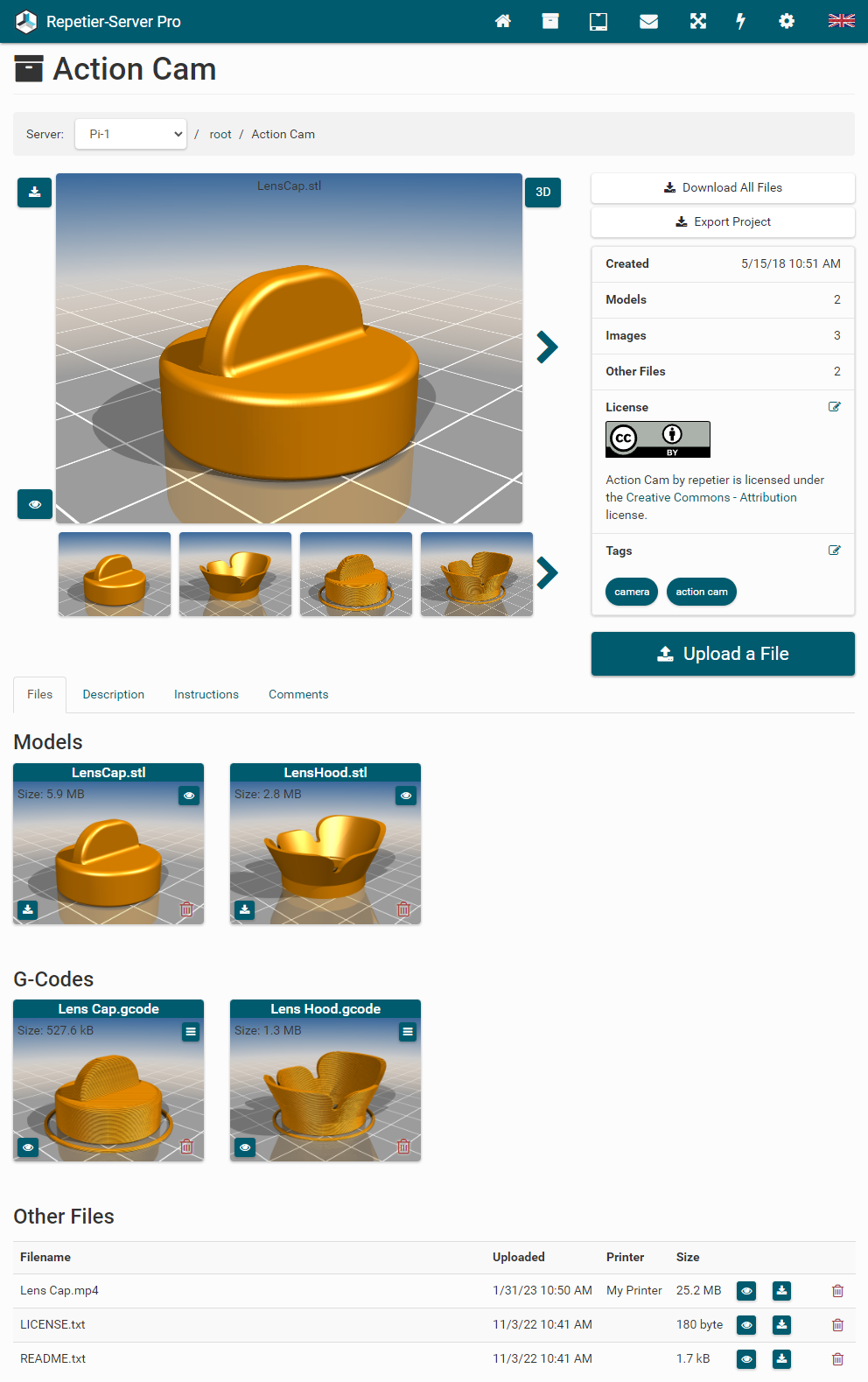View README.txt using eye icon
Screen dimensions: 868x1382
tap(746, 1358)
